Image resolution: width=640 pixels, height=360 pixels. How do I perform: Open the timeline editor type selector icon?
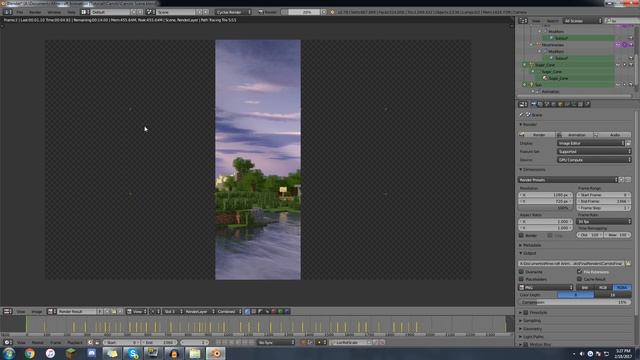tap(7, 342)
